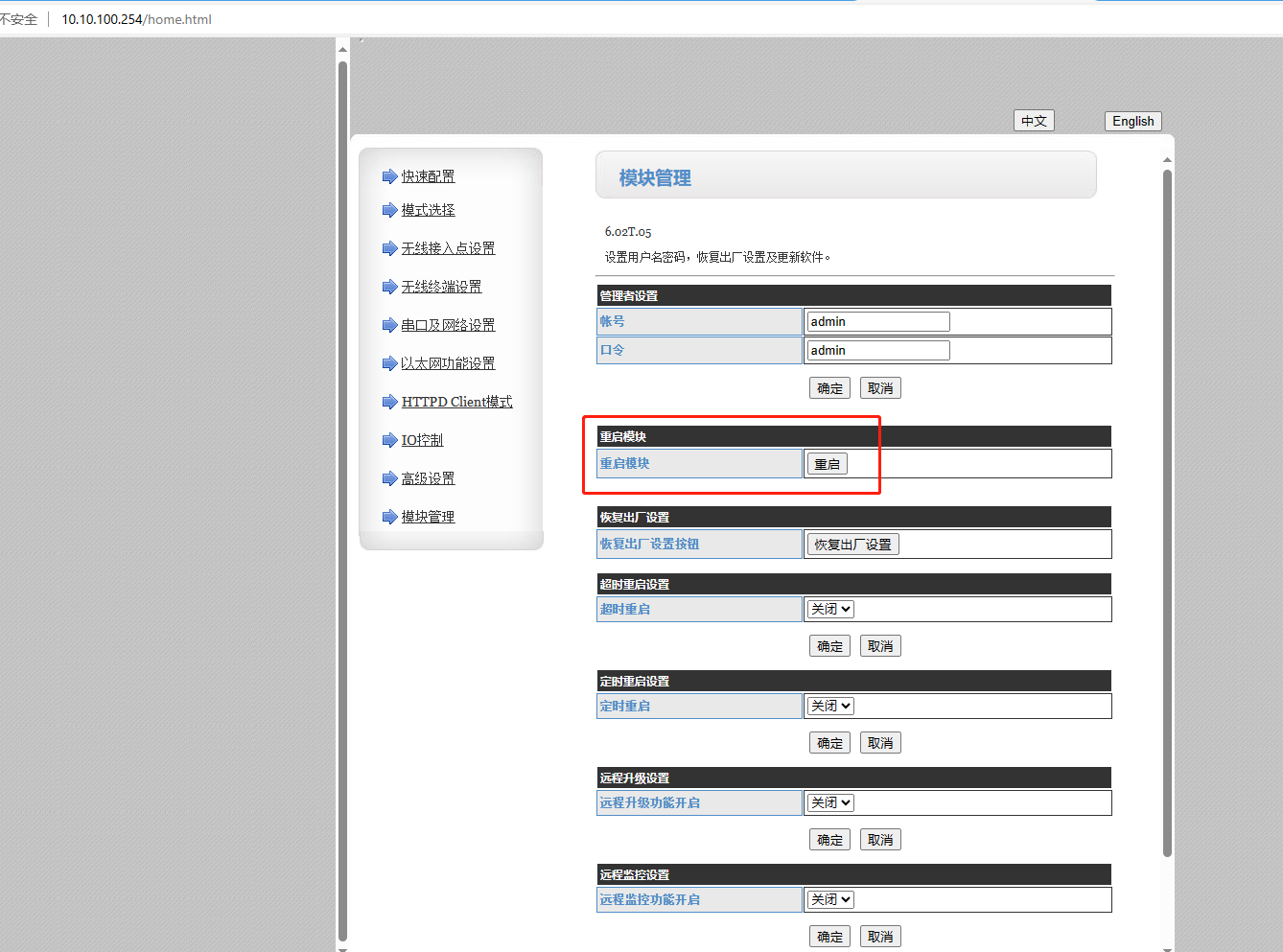Switch language to English
The image size is (1283, 952).
tap(1132, 121)
